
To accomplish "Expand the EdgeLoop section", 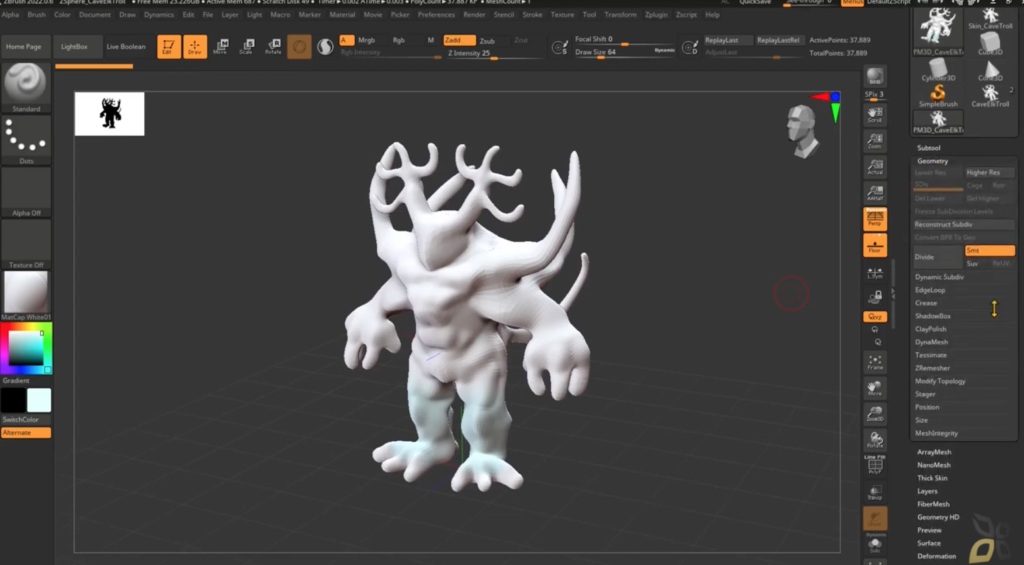I will (x=930, y=290).
